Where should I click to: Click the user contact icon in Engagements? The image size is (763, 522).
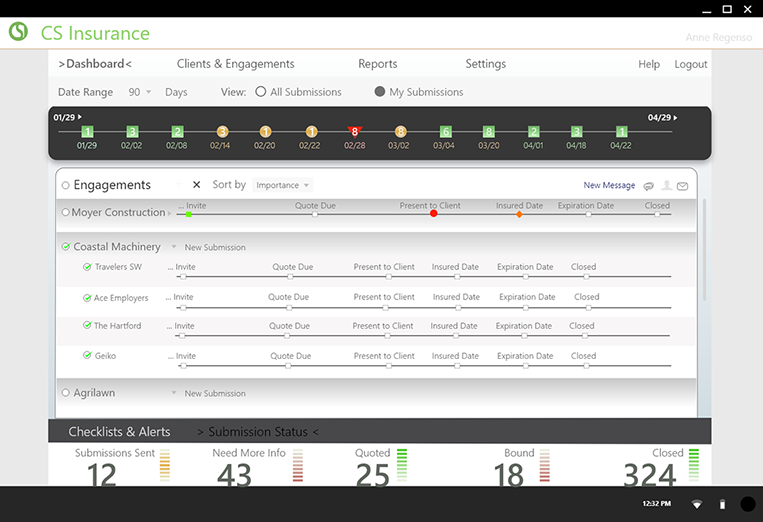pos(666,186)
